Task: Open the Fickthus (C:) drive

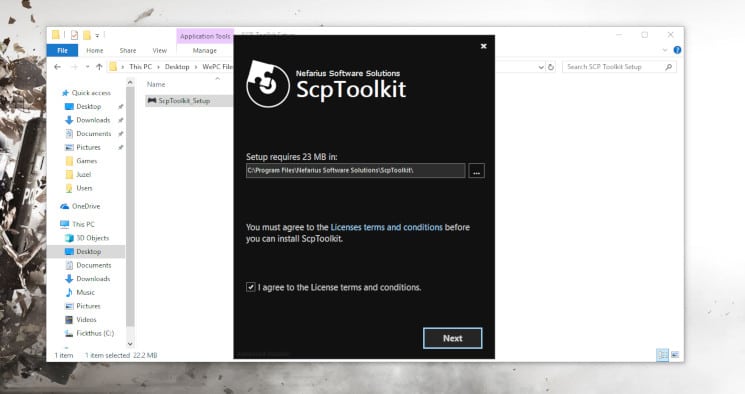Action: tap(95, 333)
